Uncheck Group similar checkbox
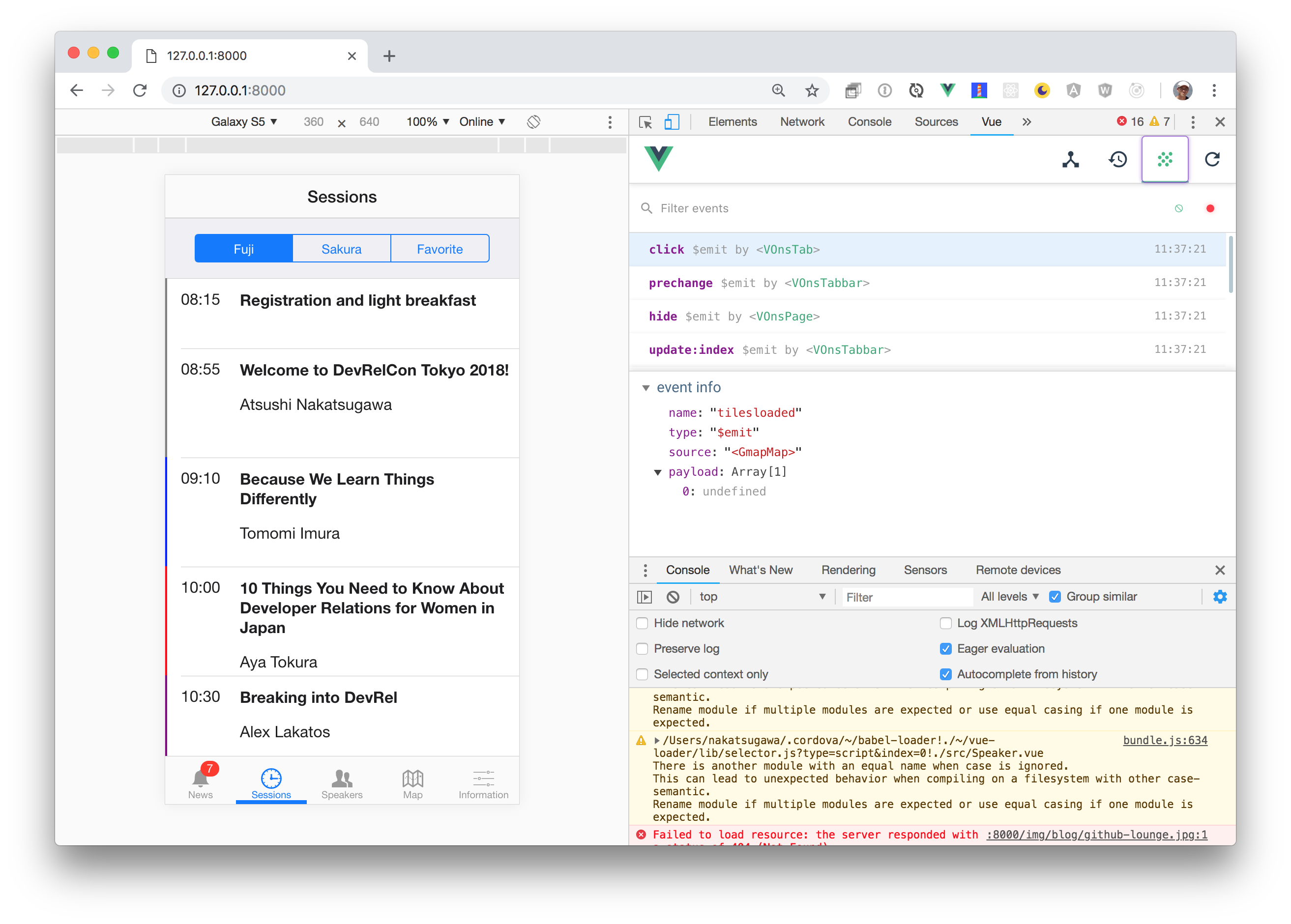 (1055, 597)
